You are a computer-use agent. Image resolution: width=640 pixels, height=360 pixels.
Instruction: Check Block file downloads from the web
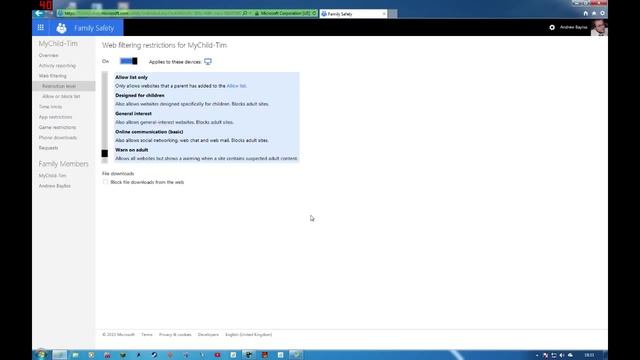[x=105, y=182]
